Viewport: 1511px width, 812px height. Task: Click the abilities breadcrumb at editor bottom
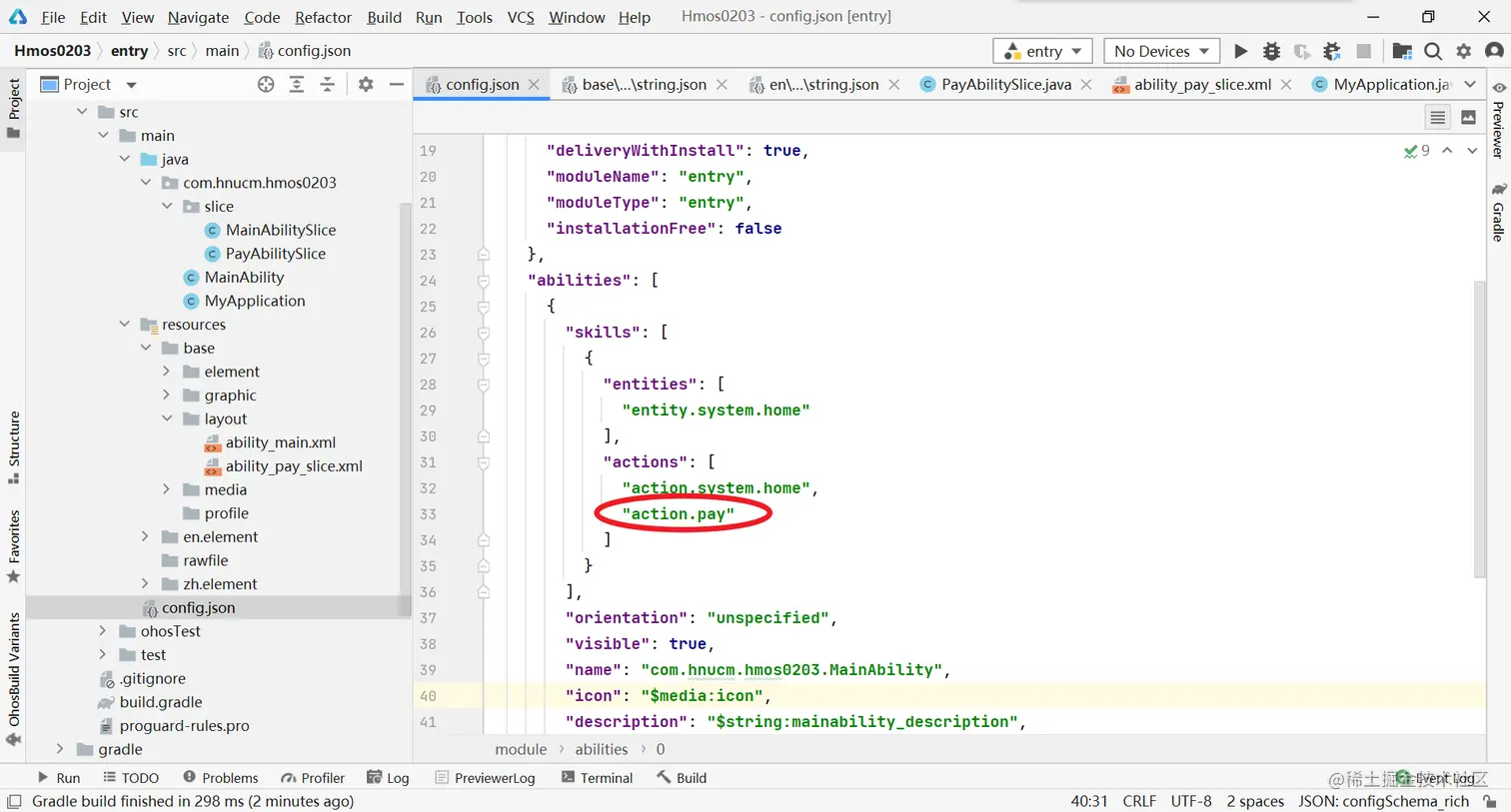[x=602, y=749]
